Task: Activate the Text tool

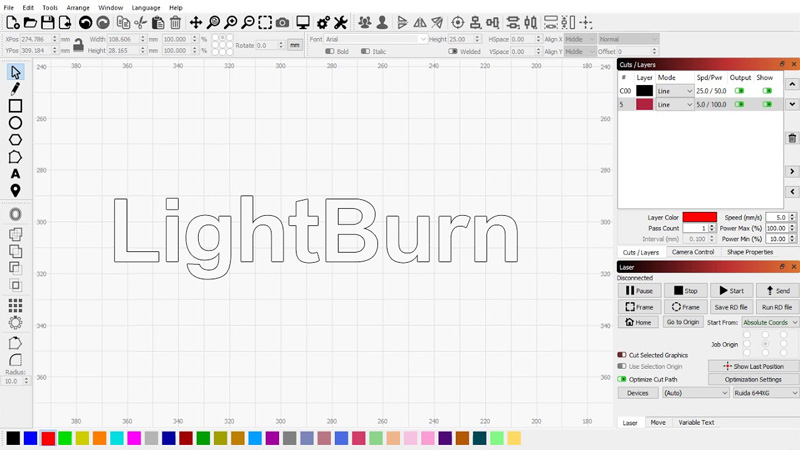Action: [x=15, y=174]
